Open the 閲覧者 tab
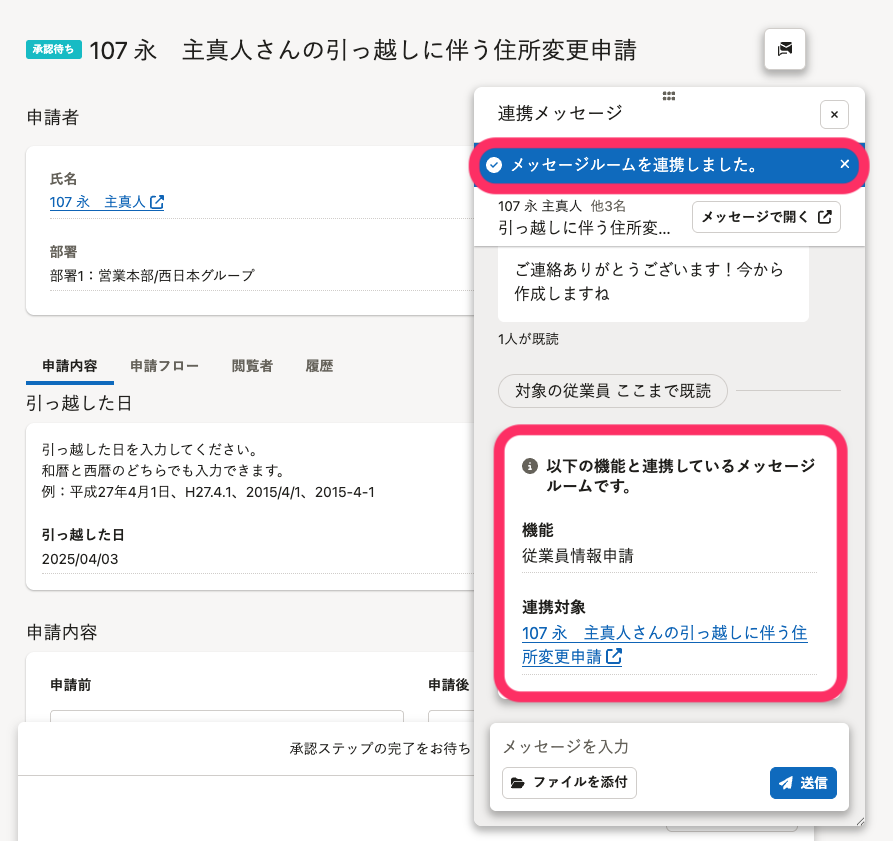893x841 pixels. [252, 366]
